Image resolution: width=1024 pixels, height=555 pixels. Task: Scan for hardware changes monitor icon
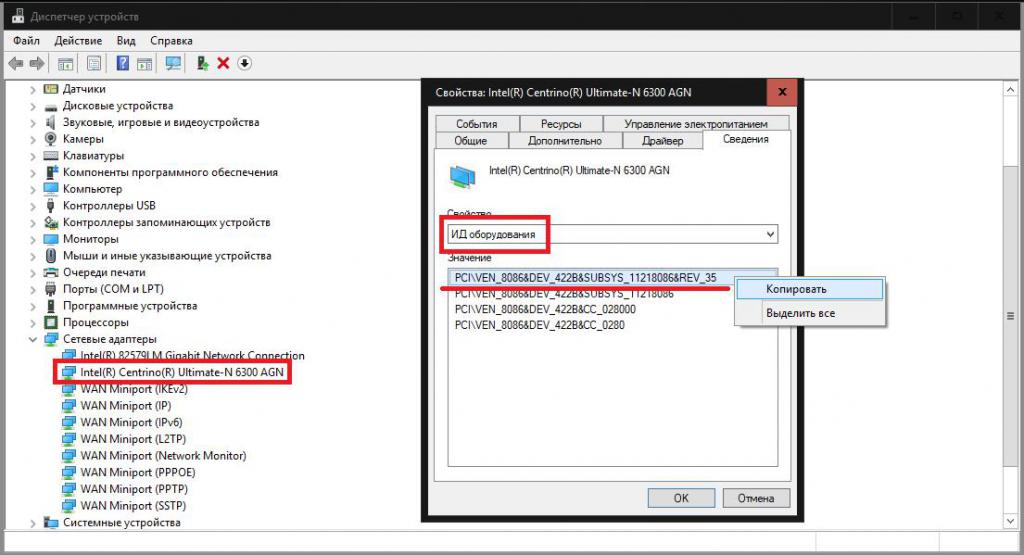[x=173, y=63]
